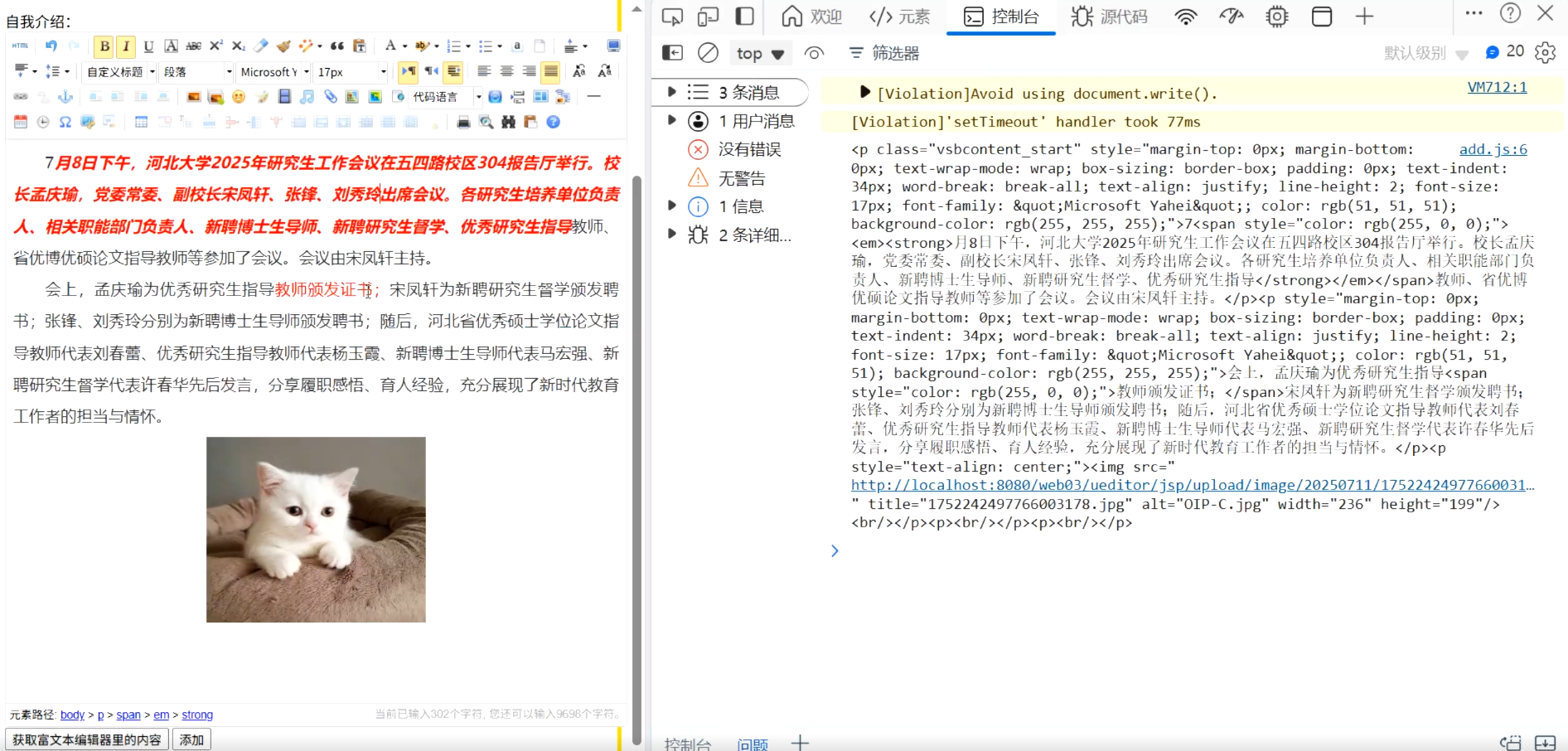Paste as plain text
Image resolution: width=1568 pixels, height=751 pixels.
click(360, 46)
